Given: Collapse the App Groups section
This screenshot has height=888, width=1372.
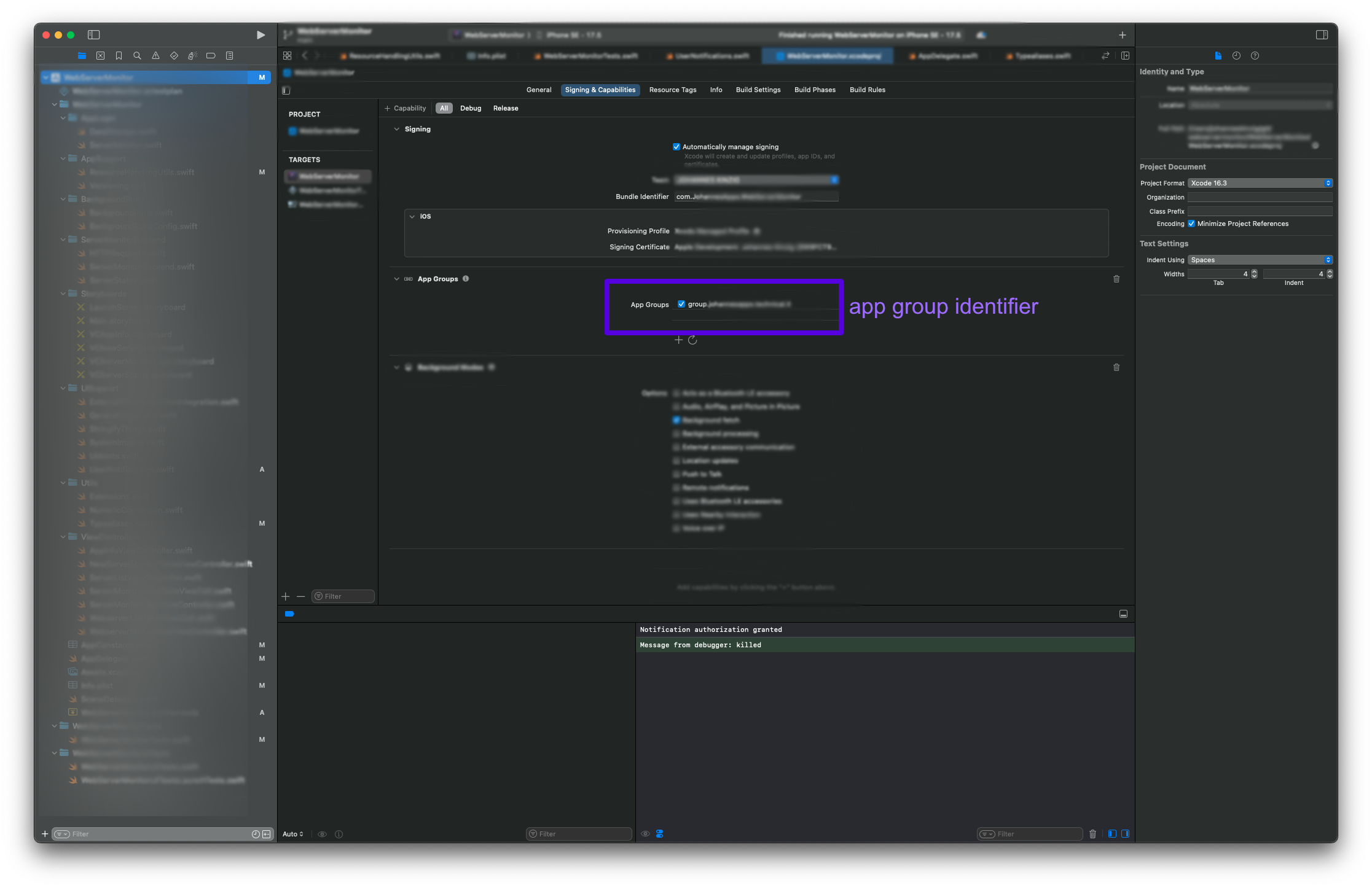Looking at the screenshot, I should click(396, 279).
